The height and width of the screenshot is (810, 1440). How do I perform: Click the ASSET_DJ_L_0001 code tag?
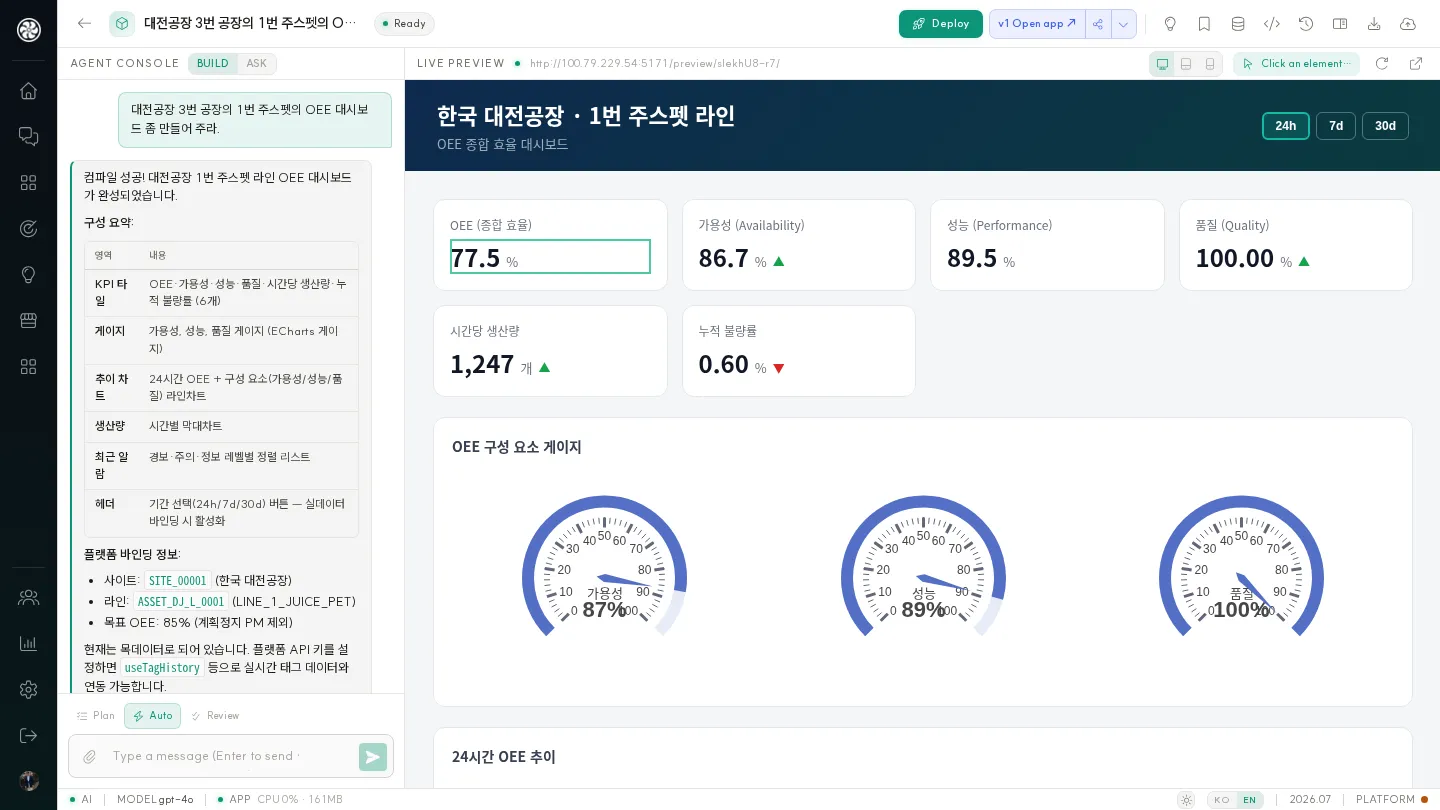(x=181, y=602)
